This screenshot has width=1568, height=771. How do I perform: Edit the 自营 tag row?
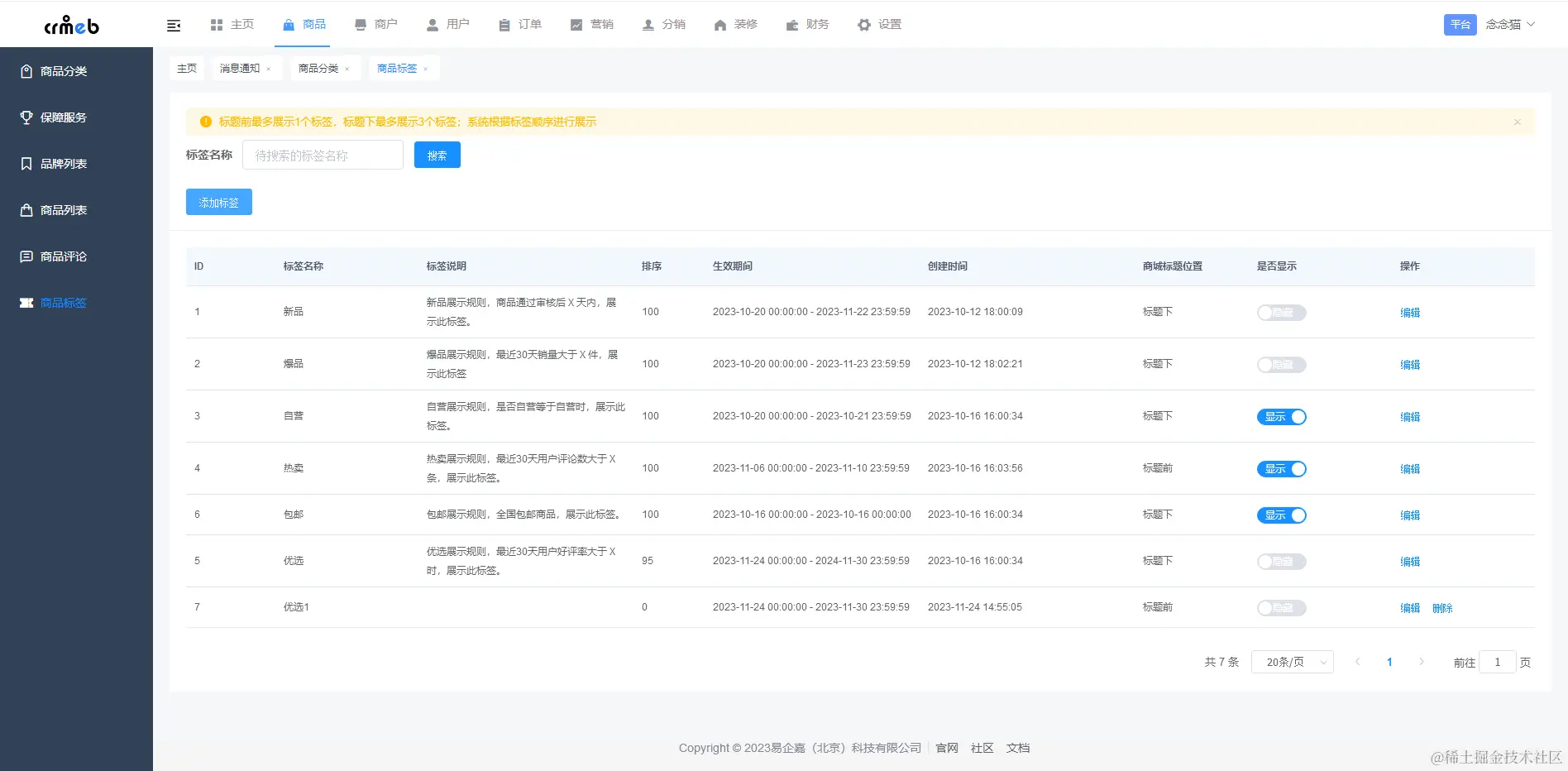click(1410, 417)
